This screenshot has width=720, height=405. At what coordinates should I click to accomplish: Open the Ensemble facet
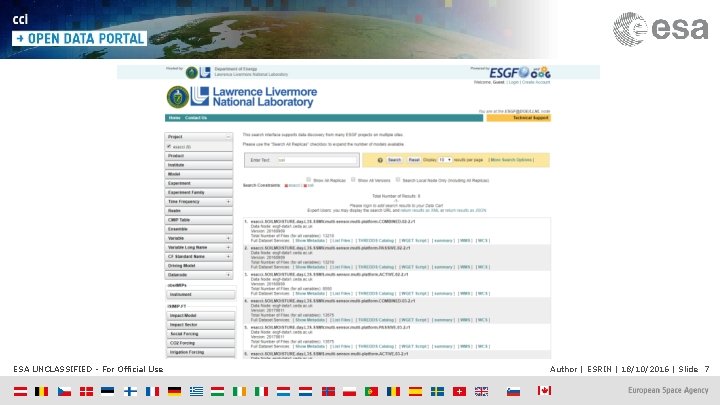[x=198, y=229]
